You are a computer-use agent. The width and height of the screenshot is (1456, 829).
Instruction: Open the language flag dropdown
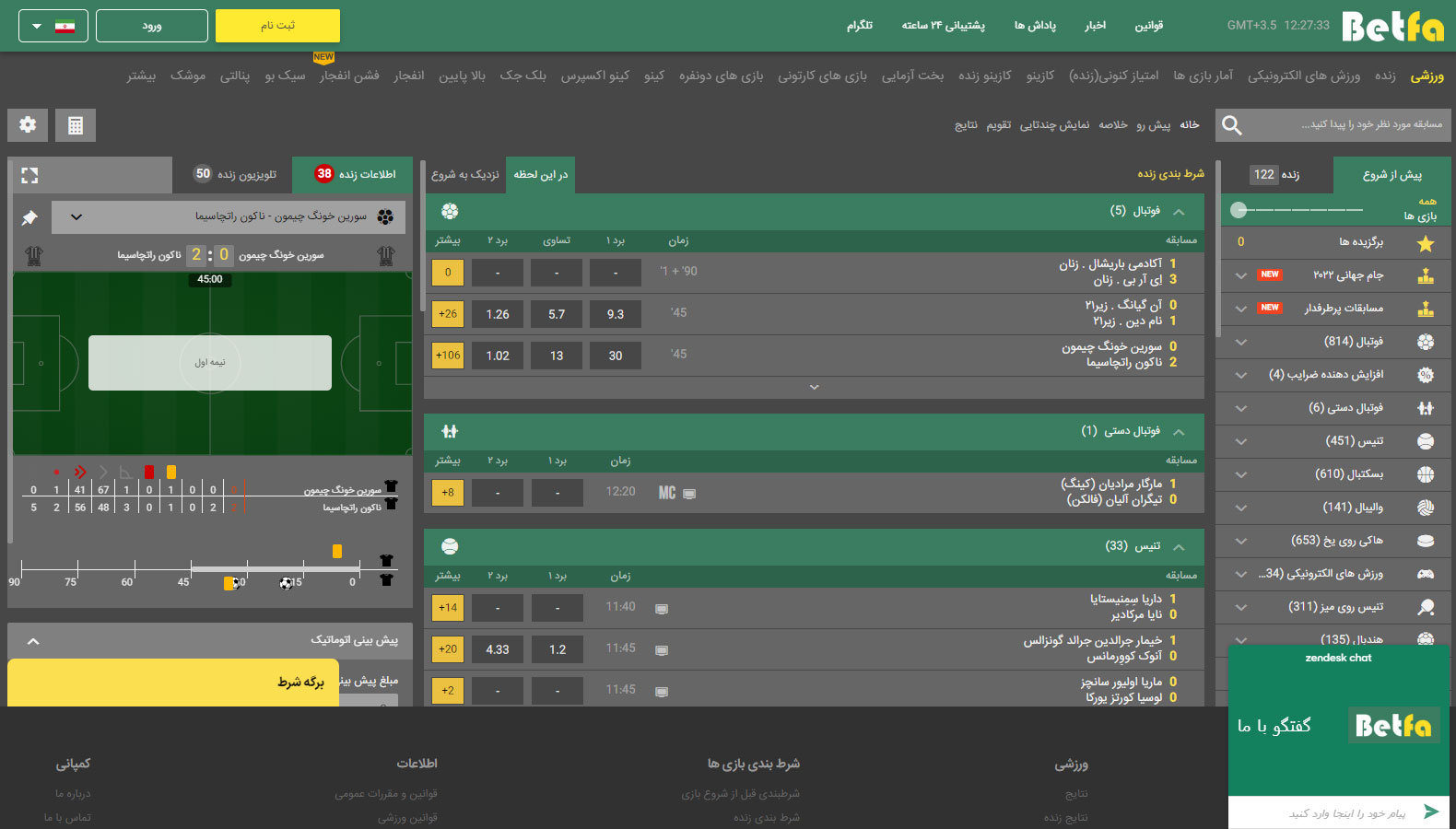click(x=53, y=26)
